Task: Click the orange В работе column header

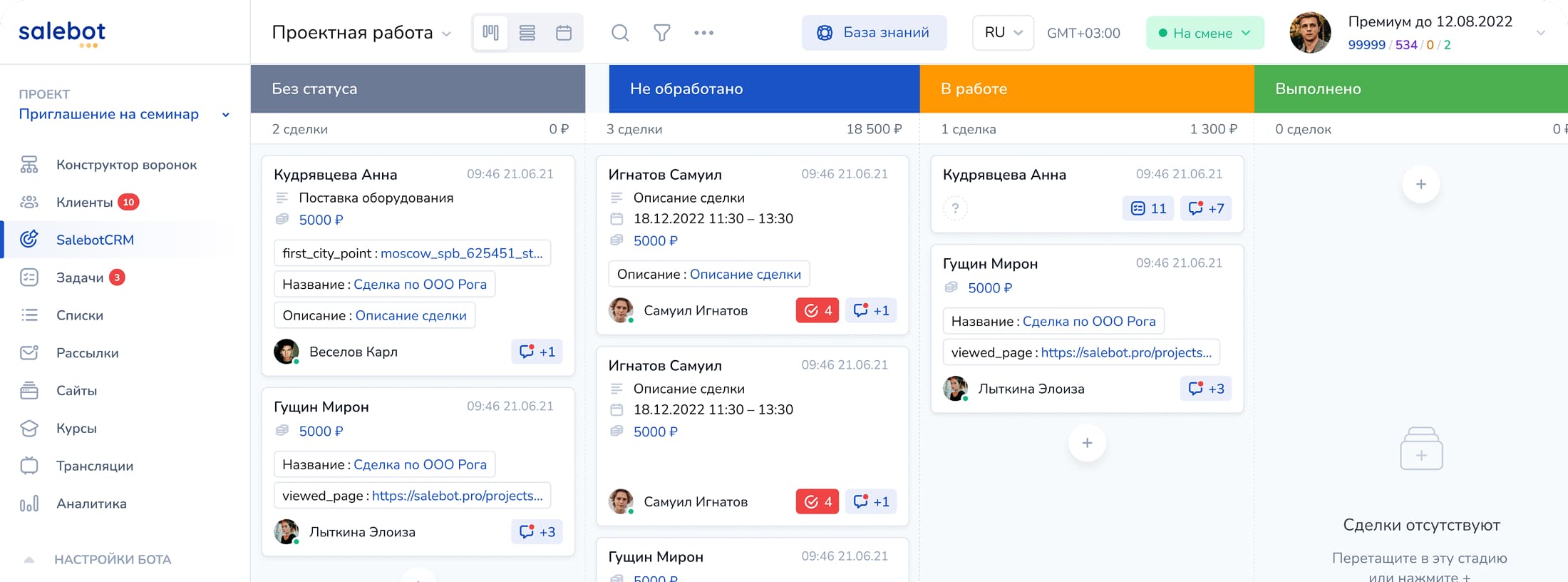Action: point(1086,88)
